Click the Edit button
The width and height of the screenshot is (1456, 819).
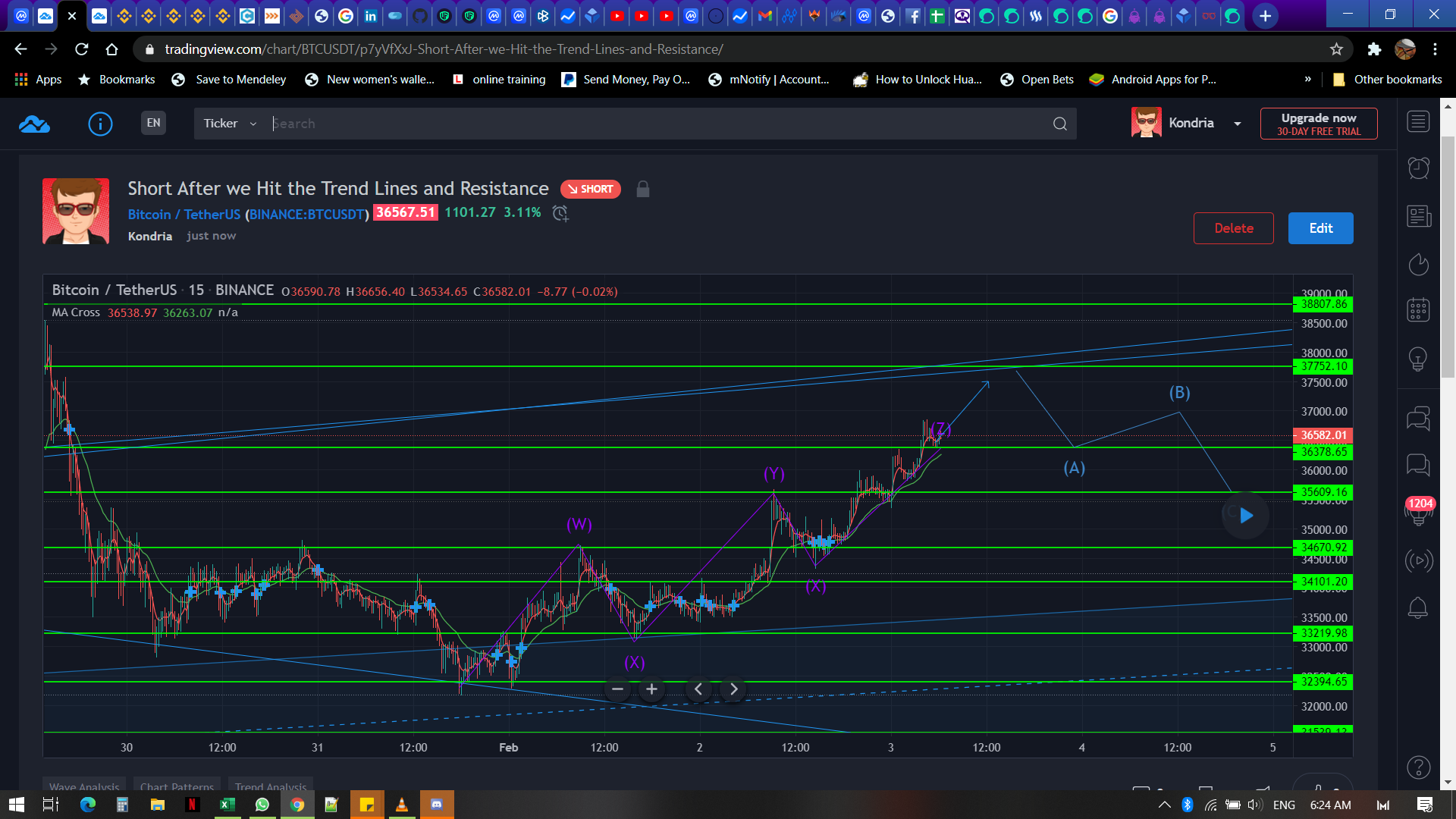(x=1320, y=228)
